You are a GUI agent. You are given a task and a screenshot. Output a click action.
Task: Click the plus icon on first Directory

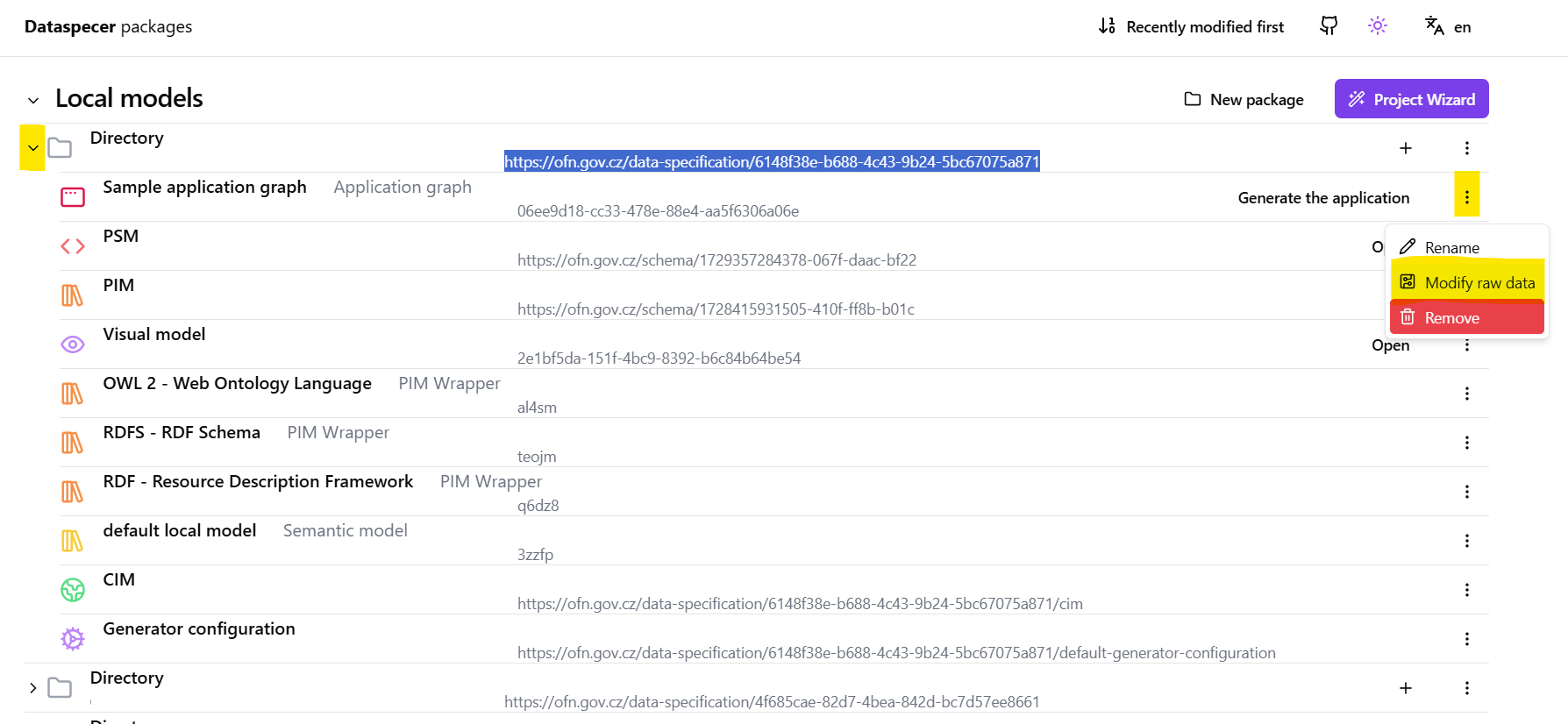tap(1405, 148)
